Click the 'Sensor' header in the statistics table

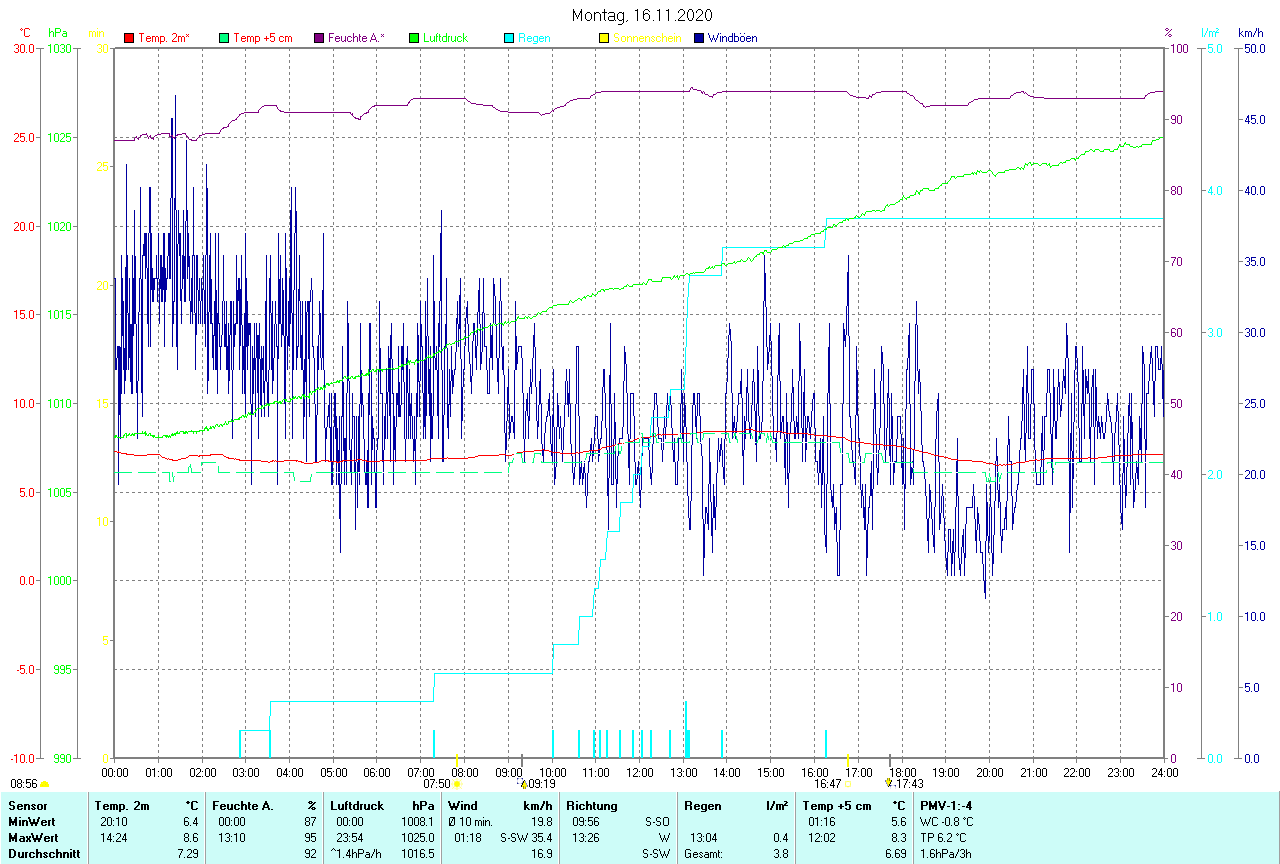27,805
